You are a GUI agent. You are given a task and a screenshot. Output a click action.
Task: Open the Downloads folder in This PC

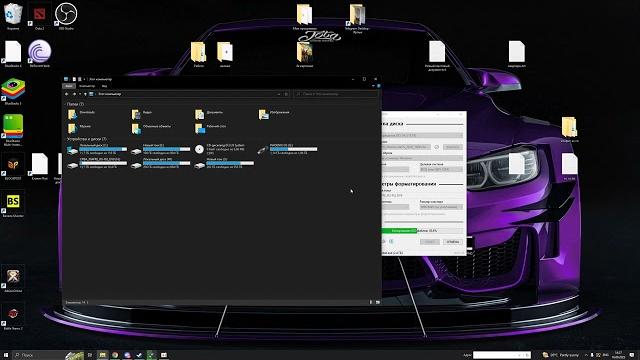point(82,114)
